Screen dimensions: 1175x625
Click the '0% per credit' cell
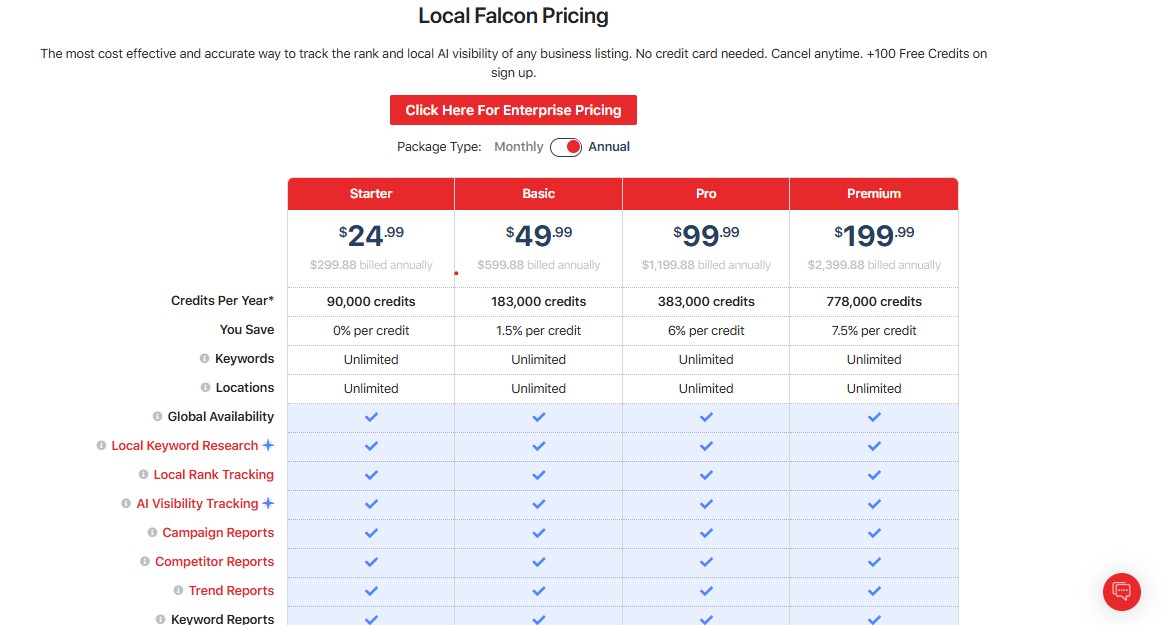click(x=371, y=330)
